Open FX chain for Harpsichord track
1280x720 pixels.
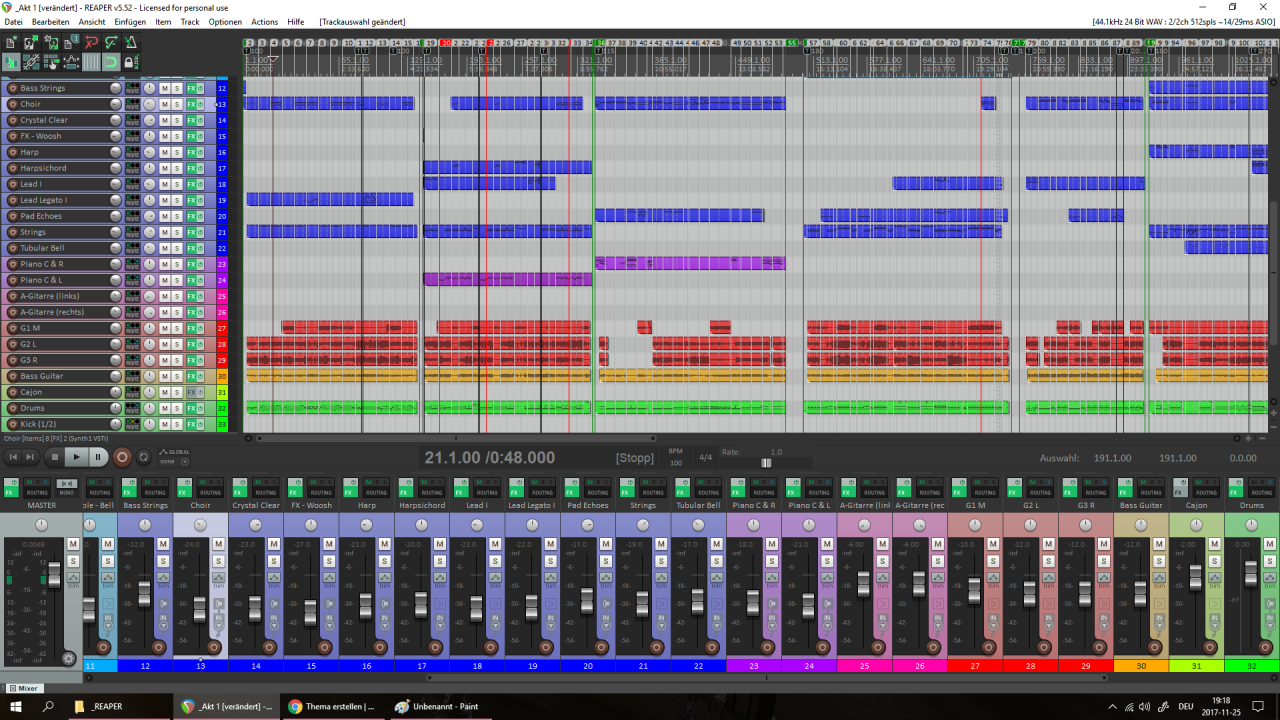click(x=191, y=168)
